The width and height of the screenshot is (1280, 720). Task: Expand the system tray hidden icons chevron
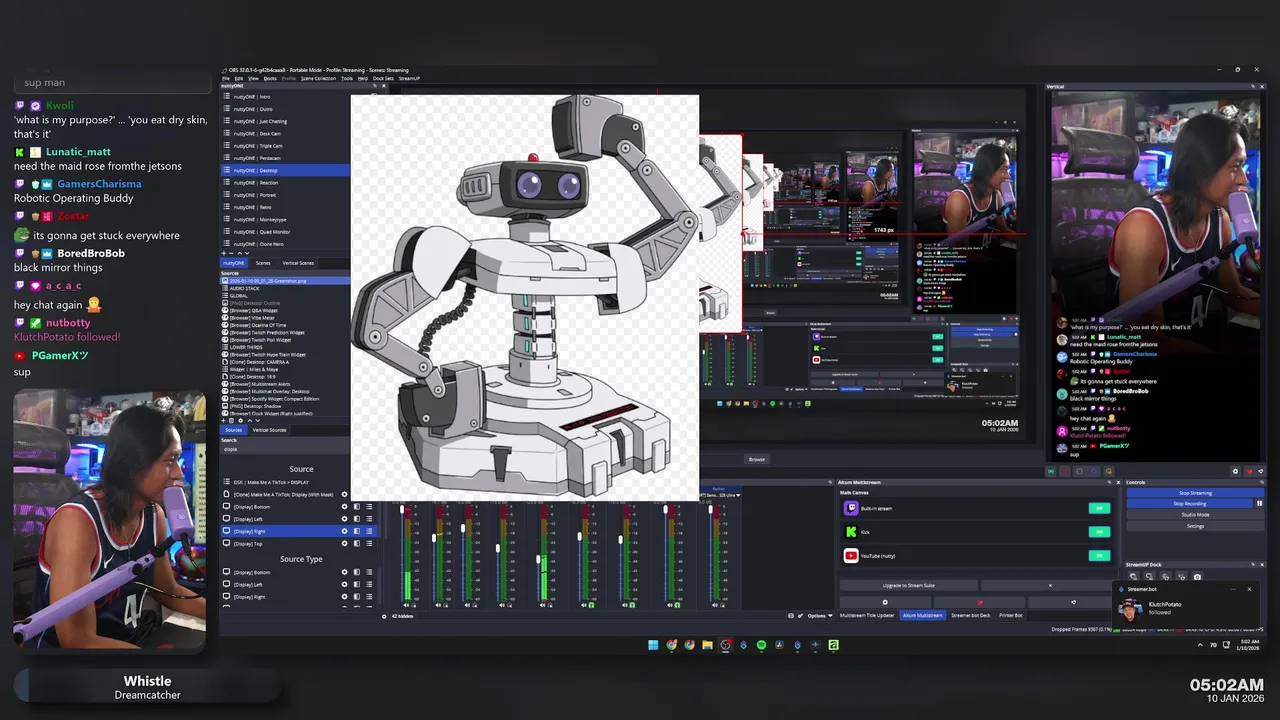pyautogui.click(x=1200, y=645)
